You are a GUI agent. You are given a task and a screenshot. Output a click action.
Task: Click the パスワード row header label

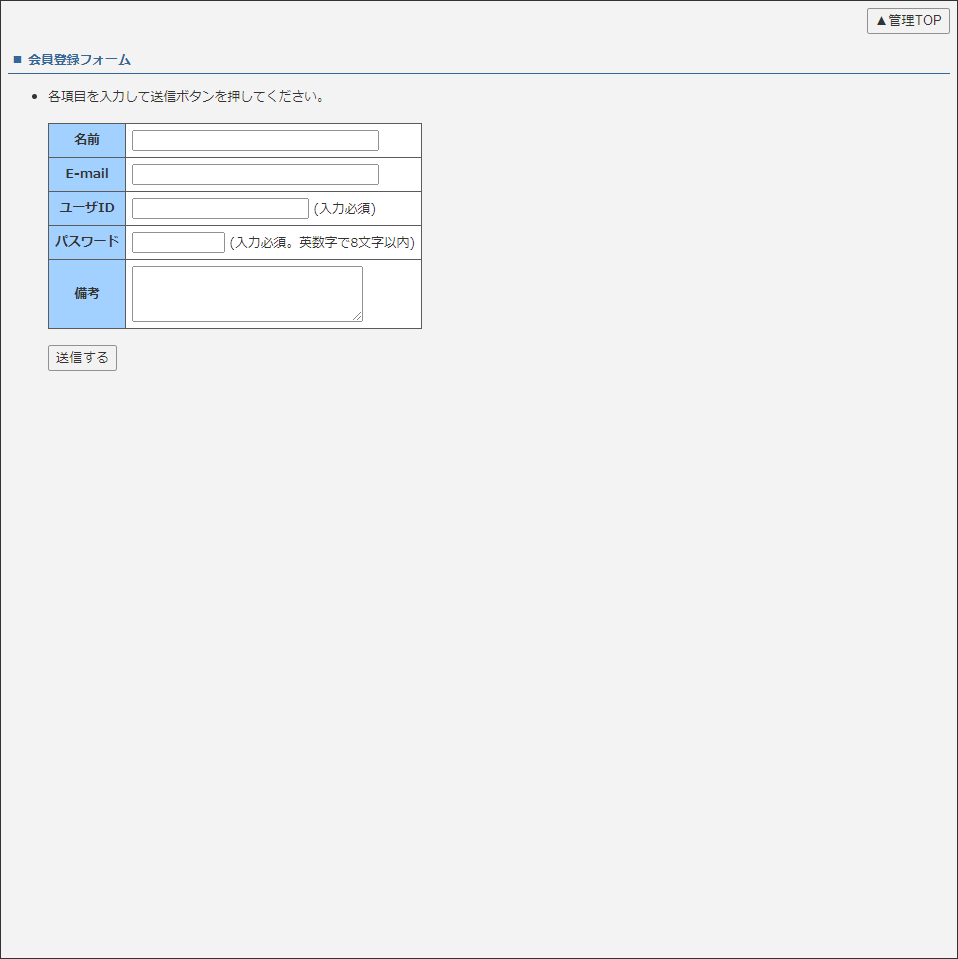[86, 241]
